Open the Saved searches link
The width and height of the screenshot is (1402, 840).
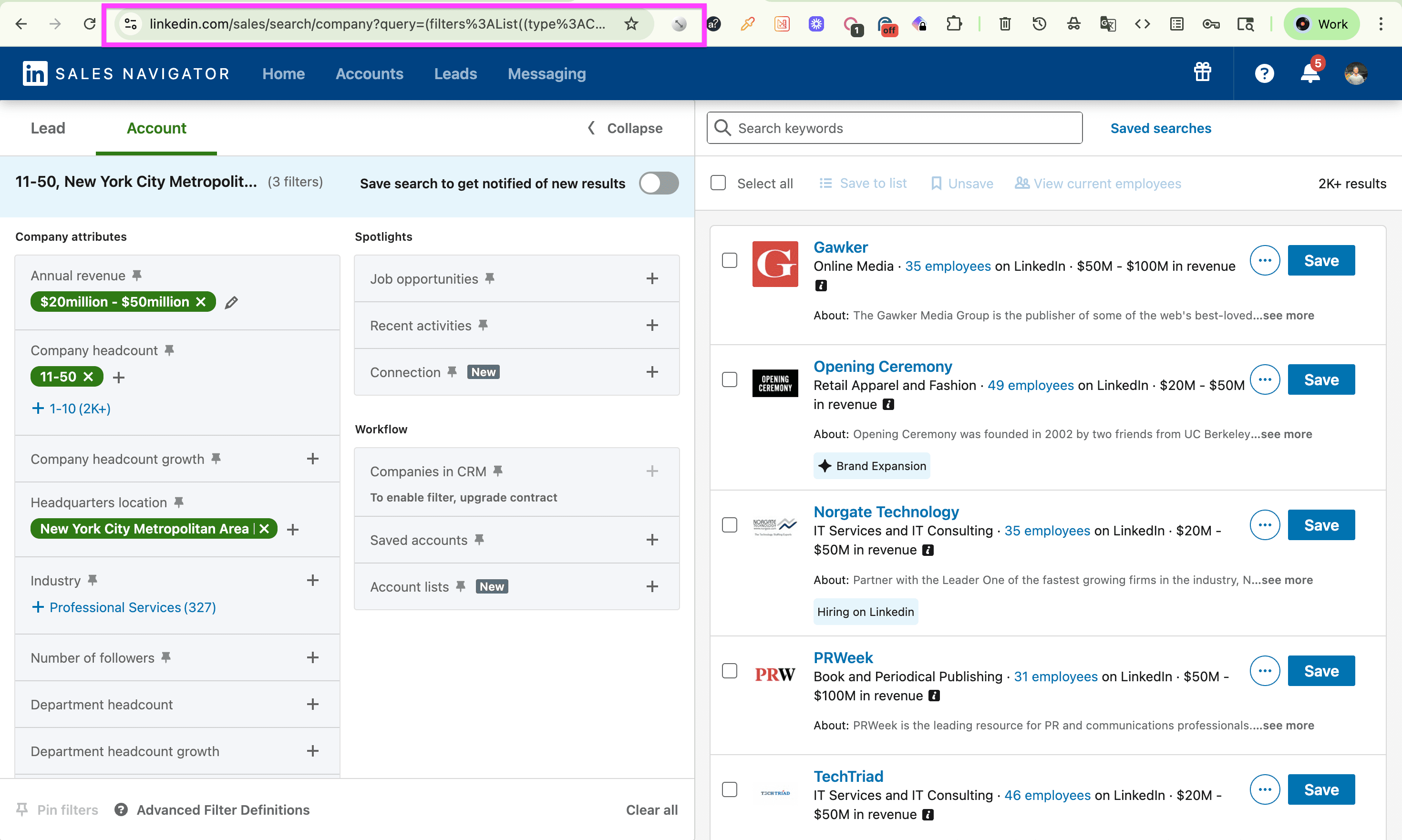click(1160, 129)
